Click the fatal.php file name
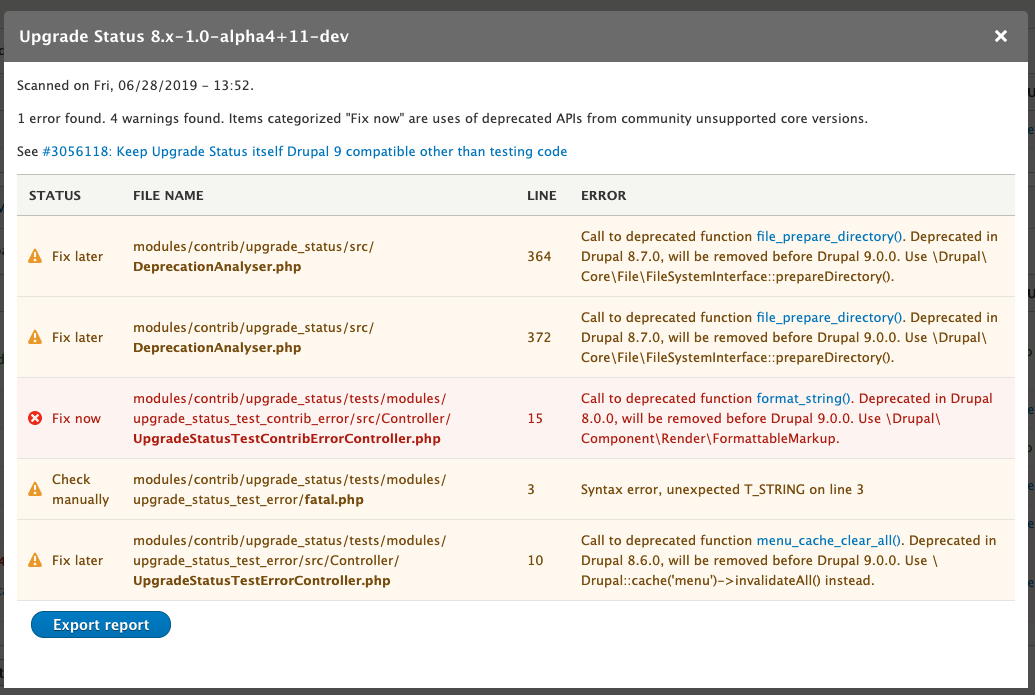Screen dimensions: 1035x695 [334, 500]
